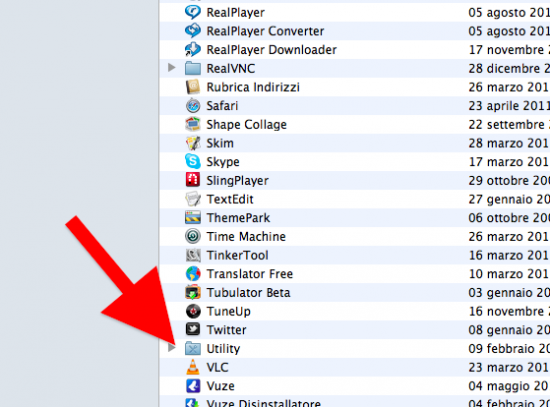Click the RealPlayer Converter icon
The height and width of the screenshot is (407, 550).
[193, 31]
